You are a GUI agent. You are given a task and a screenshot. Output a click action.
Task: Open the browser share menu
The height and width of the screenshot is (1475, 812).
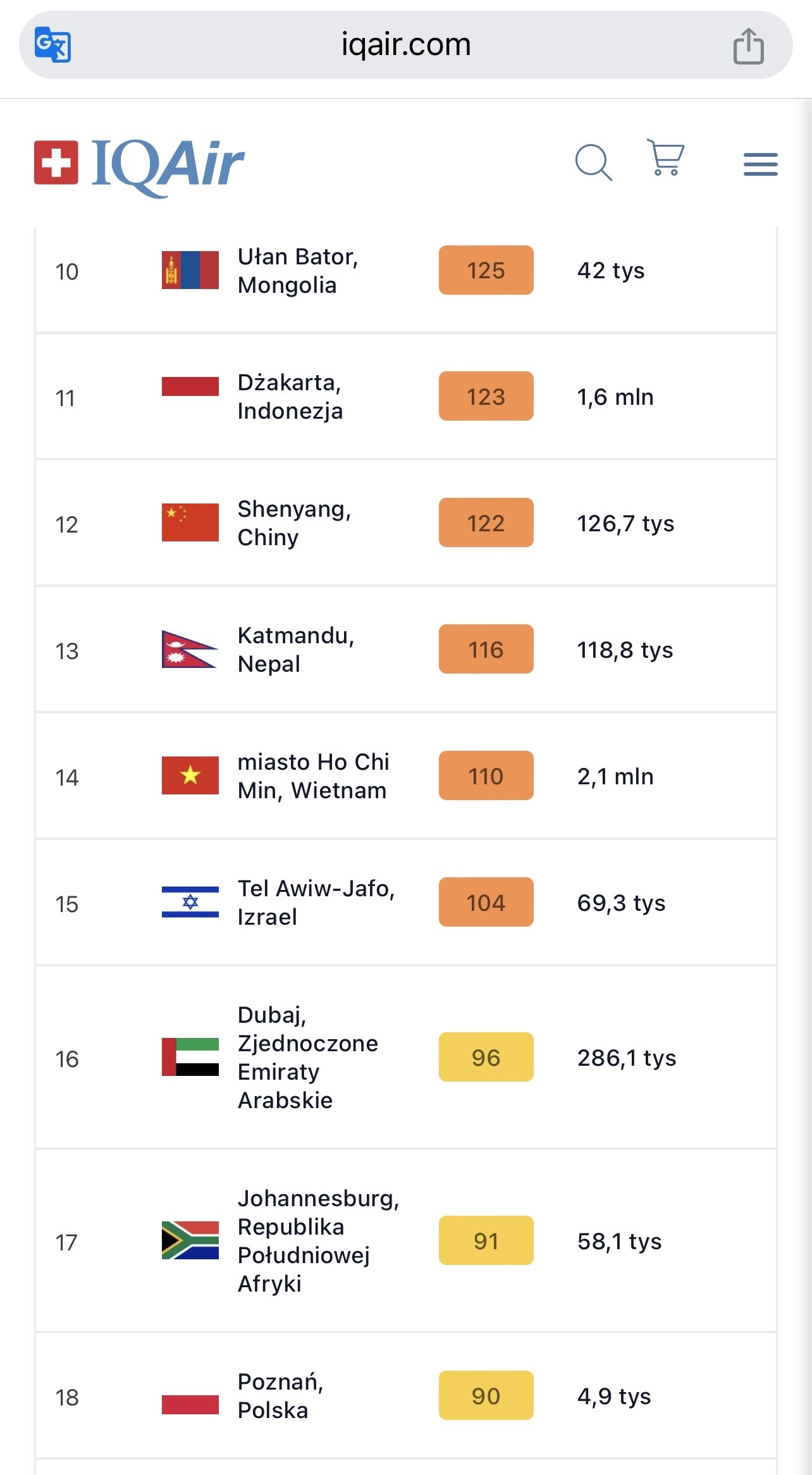tap(748, 46)
